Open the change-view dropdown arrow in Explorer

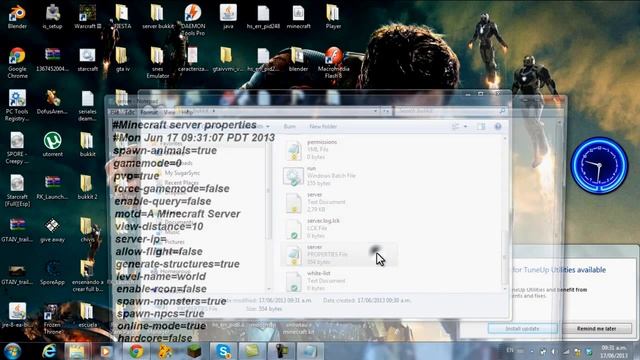466,127
